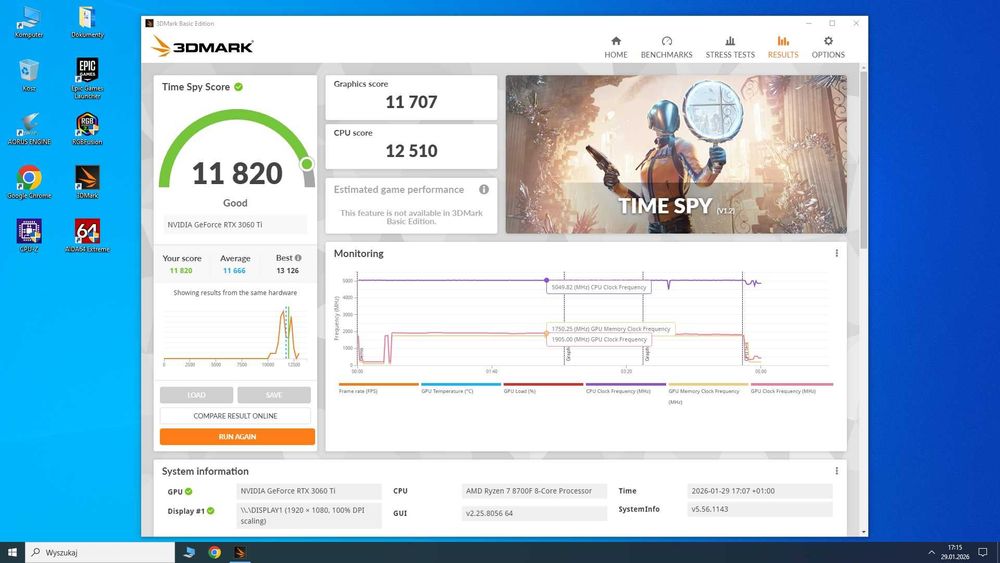Viewport: 1000px width, 563px height.
Task: Open the Windows Start menu
Action: [12, 552]
